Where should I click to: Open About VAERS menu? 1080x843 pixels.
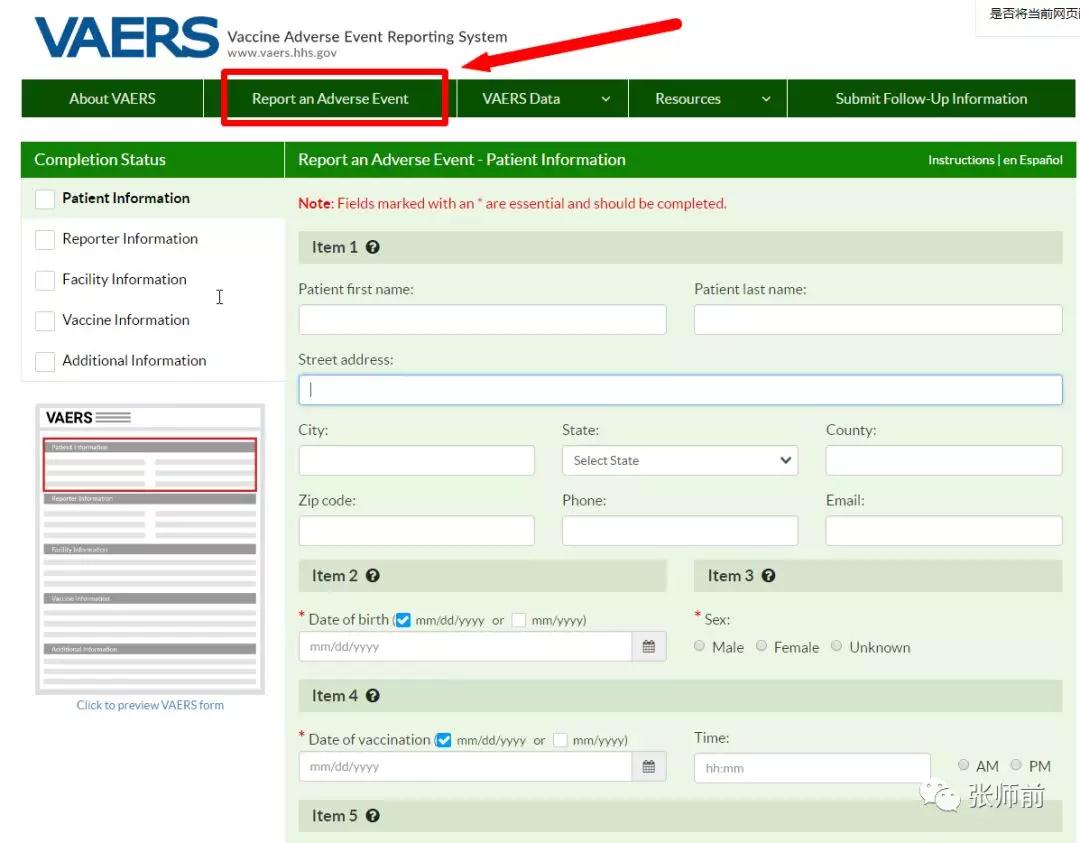tap(112, 98)
